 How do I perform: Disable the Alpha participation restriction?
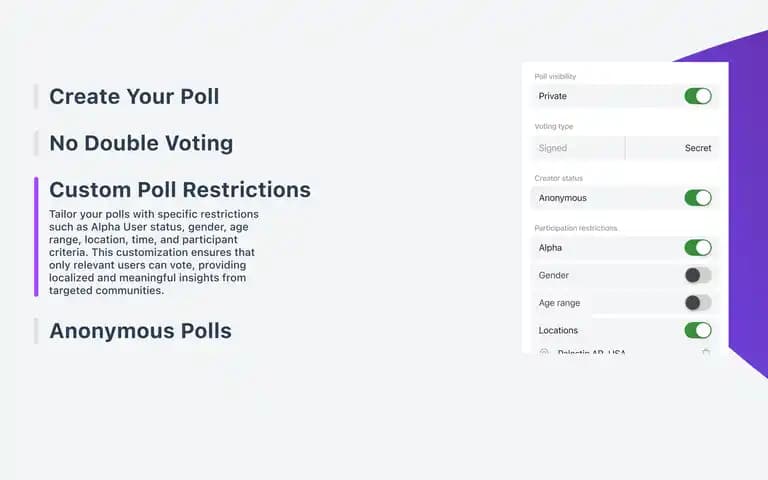coord(697,248)
